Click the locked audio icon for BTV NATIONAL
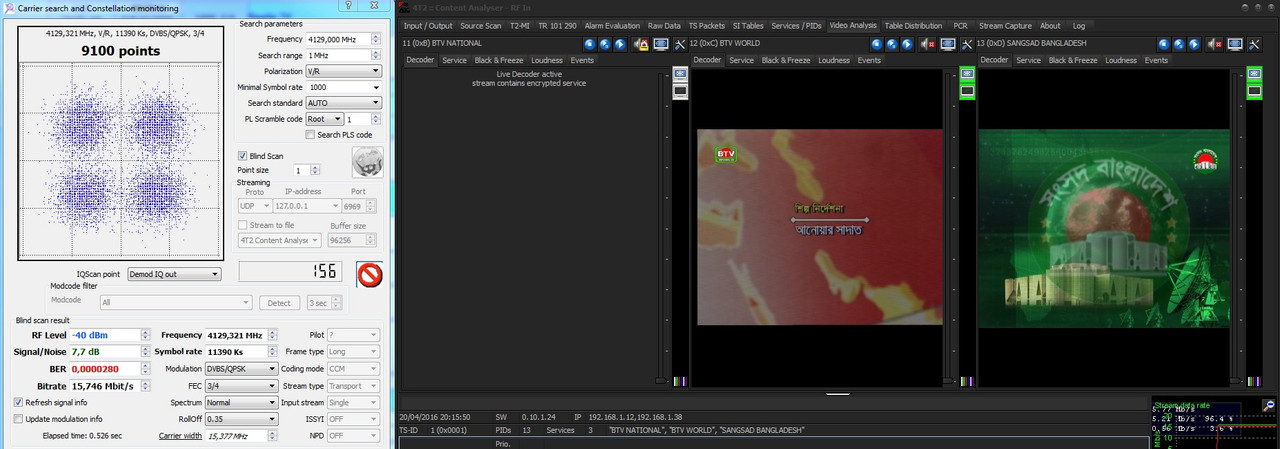The image size is (1280, 449). [640, 44]
